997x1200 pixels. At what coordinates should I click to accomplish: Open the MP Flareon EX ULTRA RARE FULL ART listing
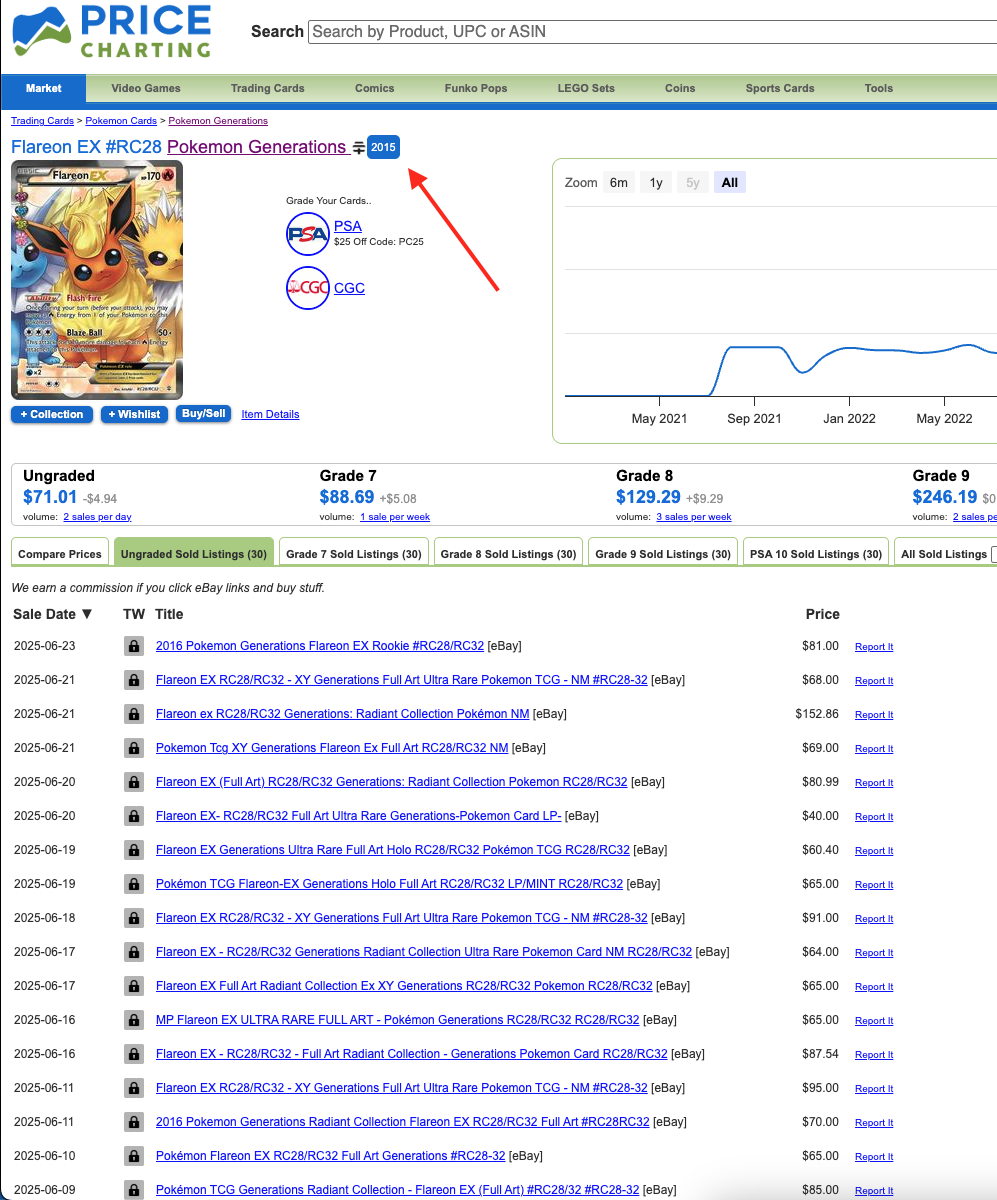click(398, 1020)
